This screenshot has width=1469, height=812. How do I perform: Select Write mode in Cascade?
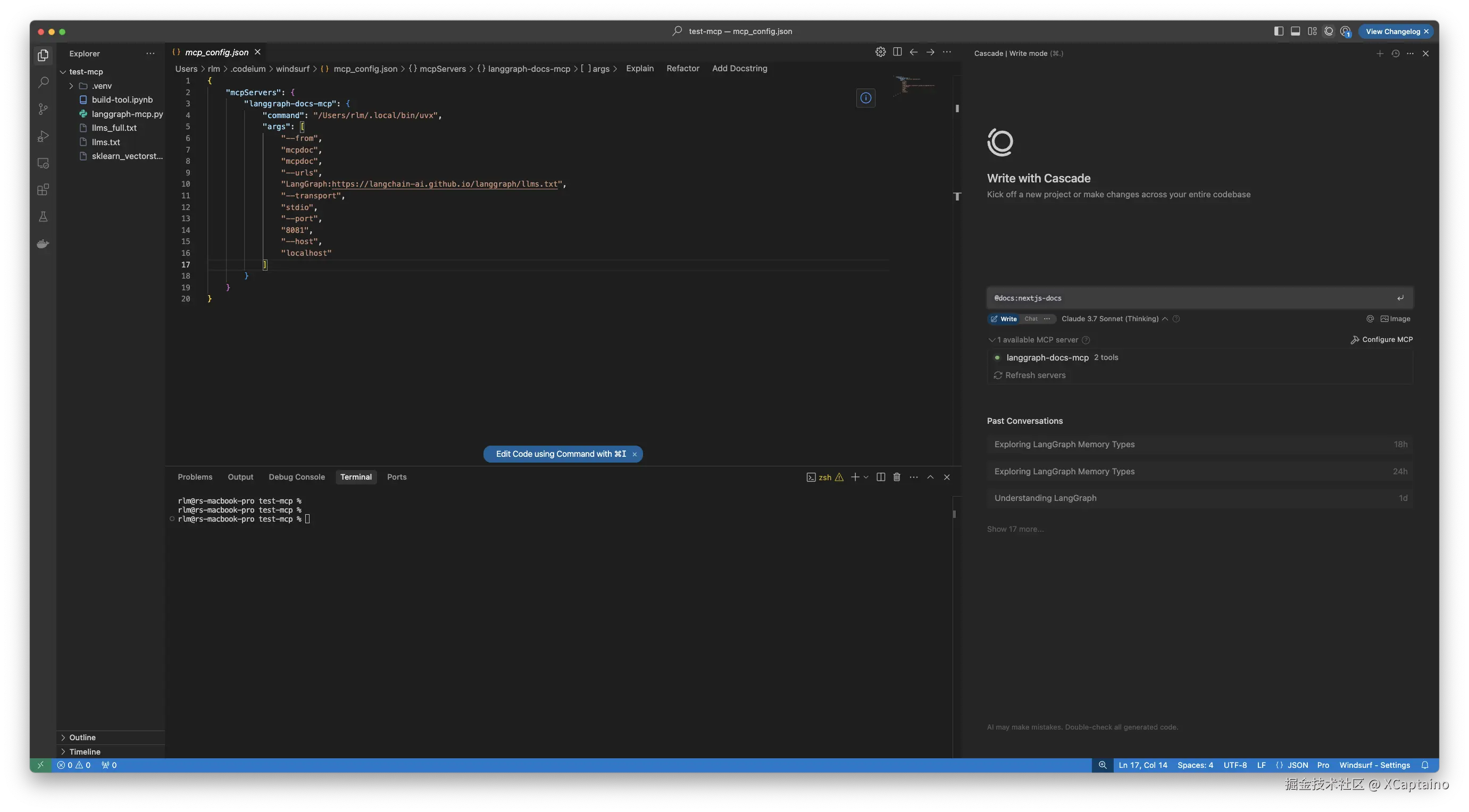click(1003, 319)
